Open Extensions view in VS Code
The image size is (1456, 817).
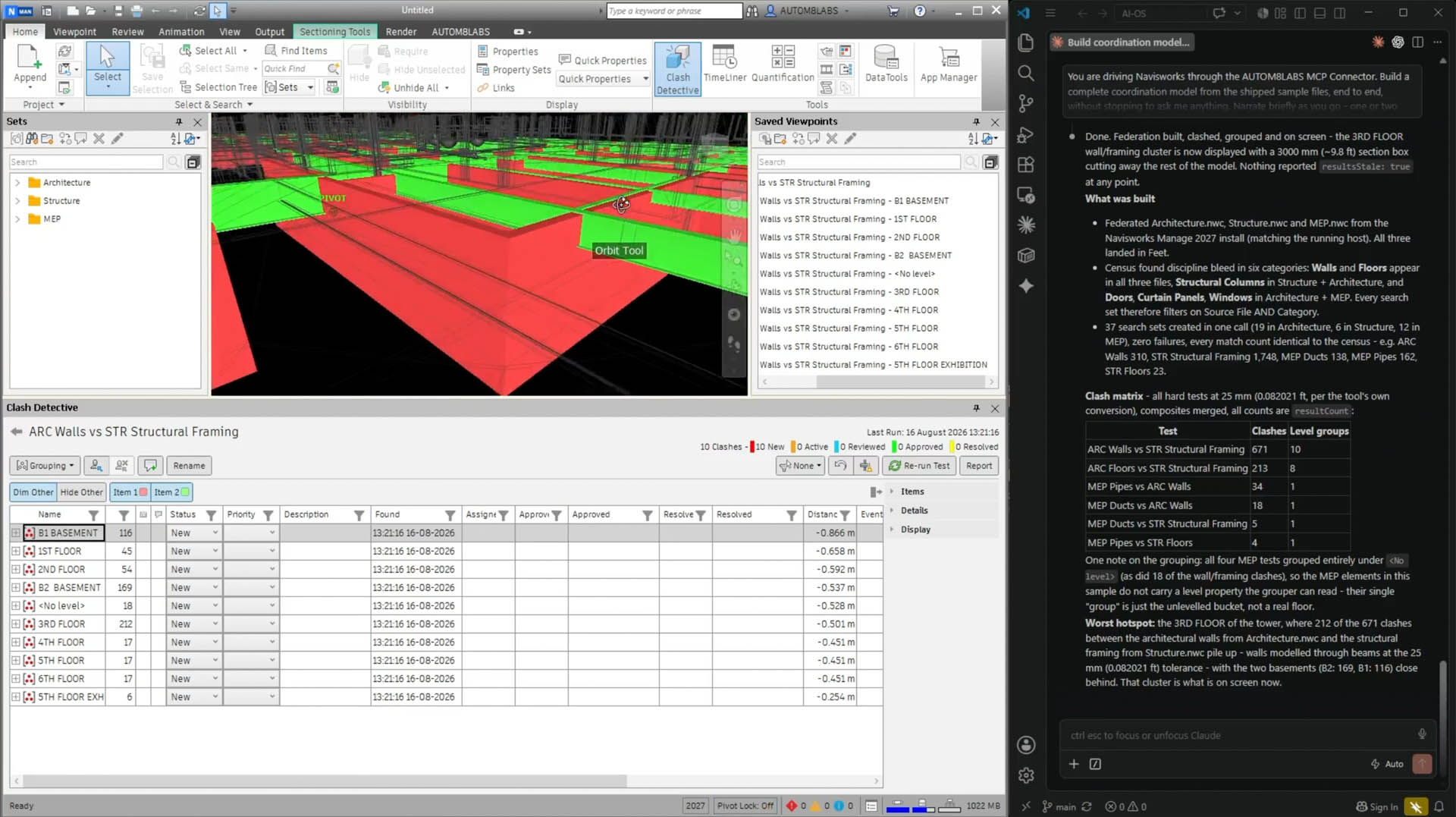tap(1026, 165)
